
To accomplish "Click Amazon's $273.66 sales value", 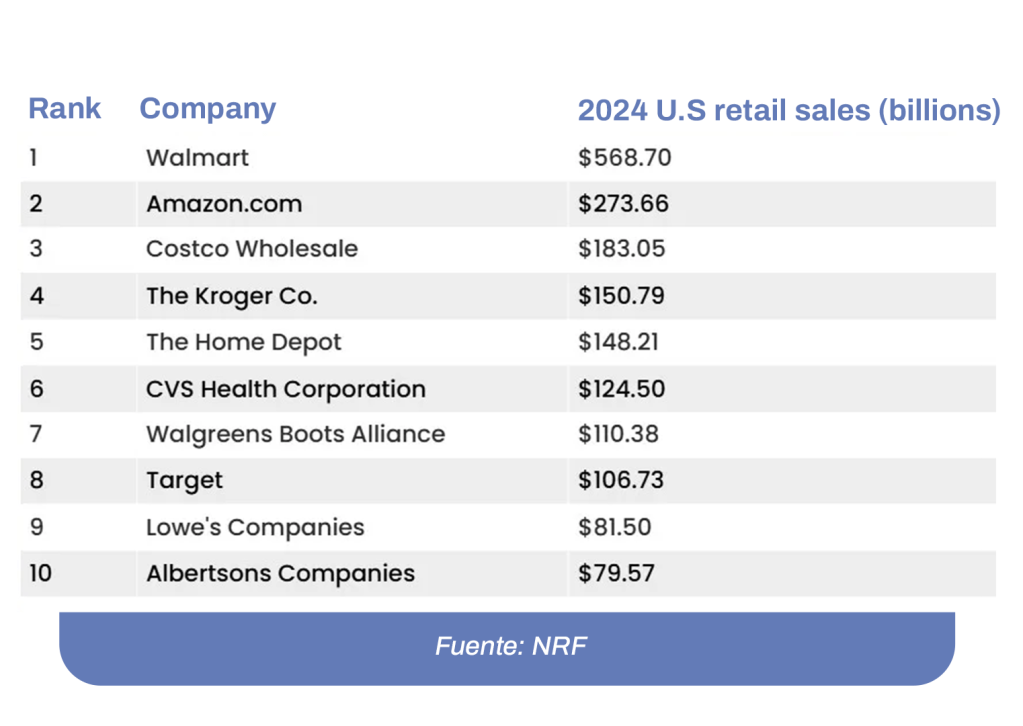I will [623, 204].
